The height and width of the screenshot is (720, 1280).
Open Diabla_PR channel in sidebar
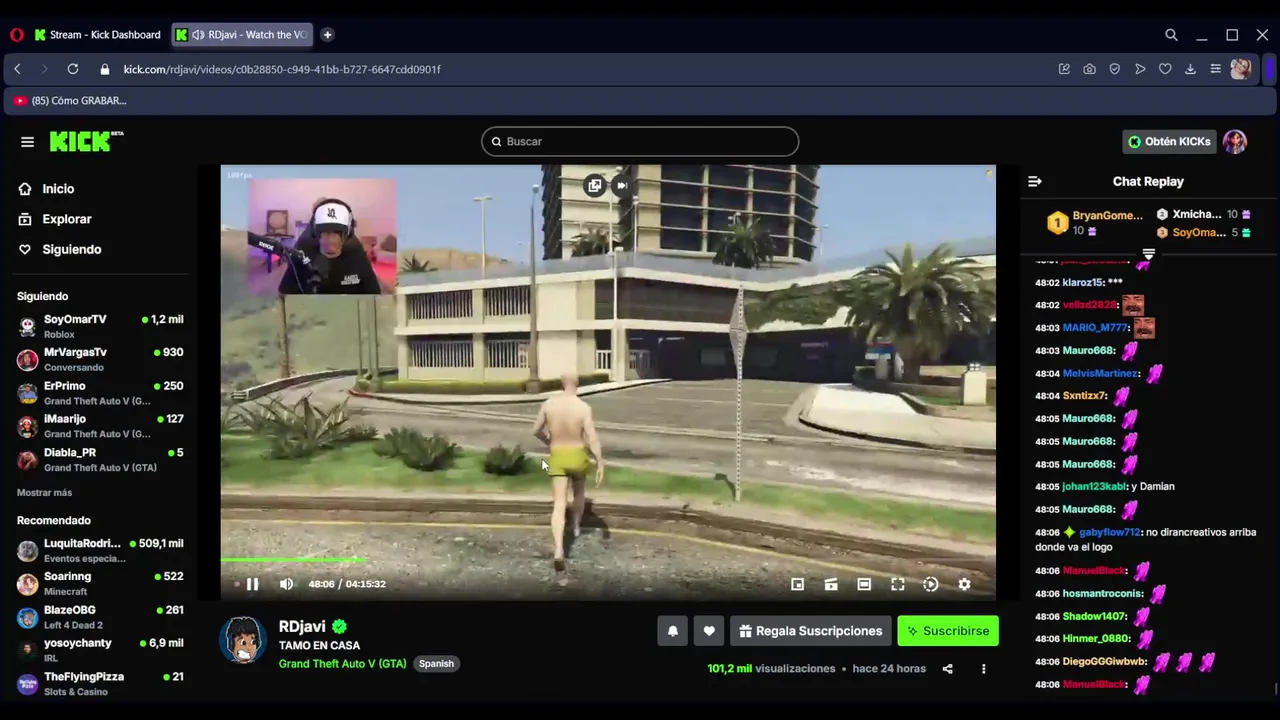coord(100,459)
